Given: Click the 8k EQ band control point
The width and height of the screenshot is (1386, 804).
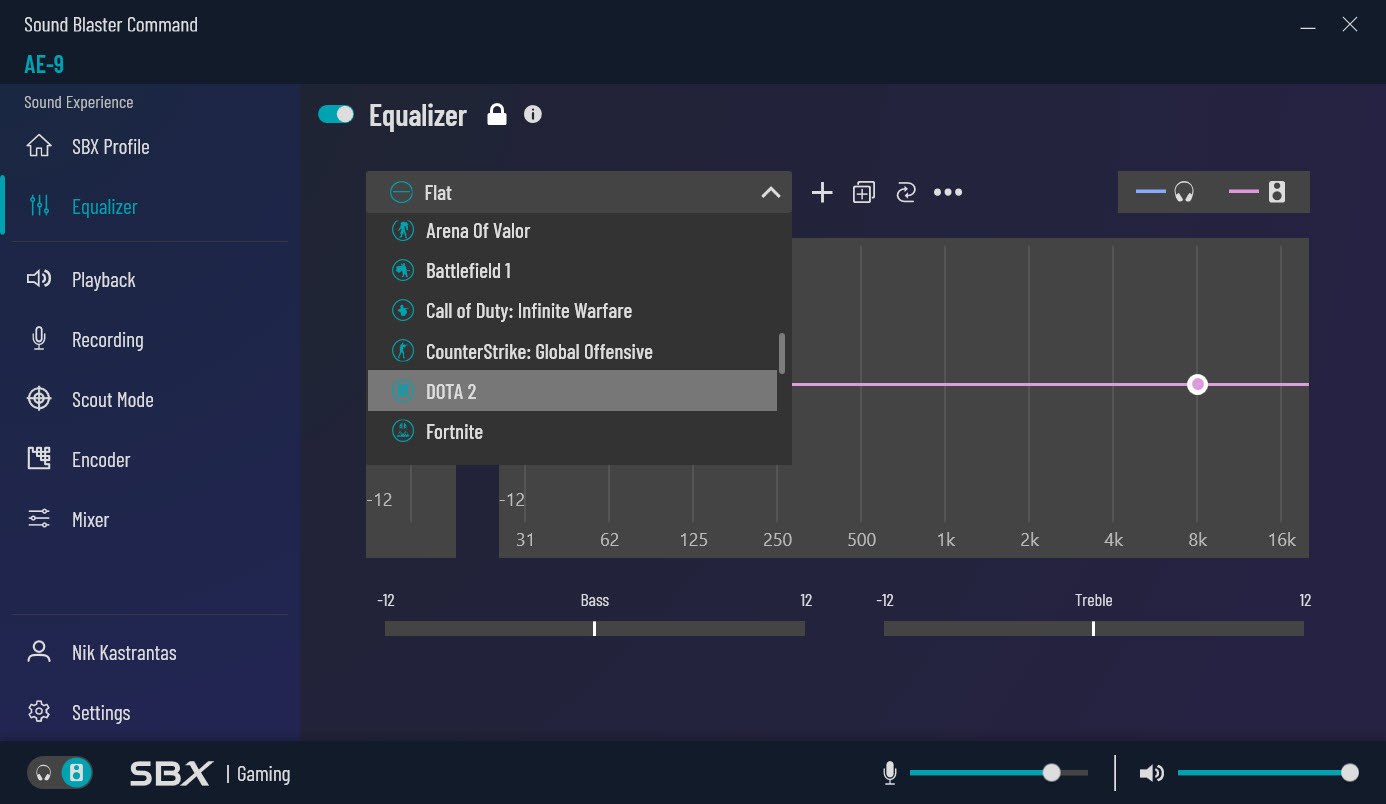Looking at the screenshot, I should [x=1197, y=384].
